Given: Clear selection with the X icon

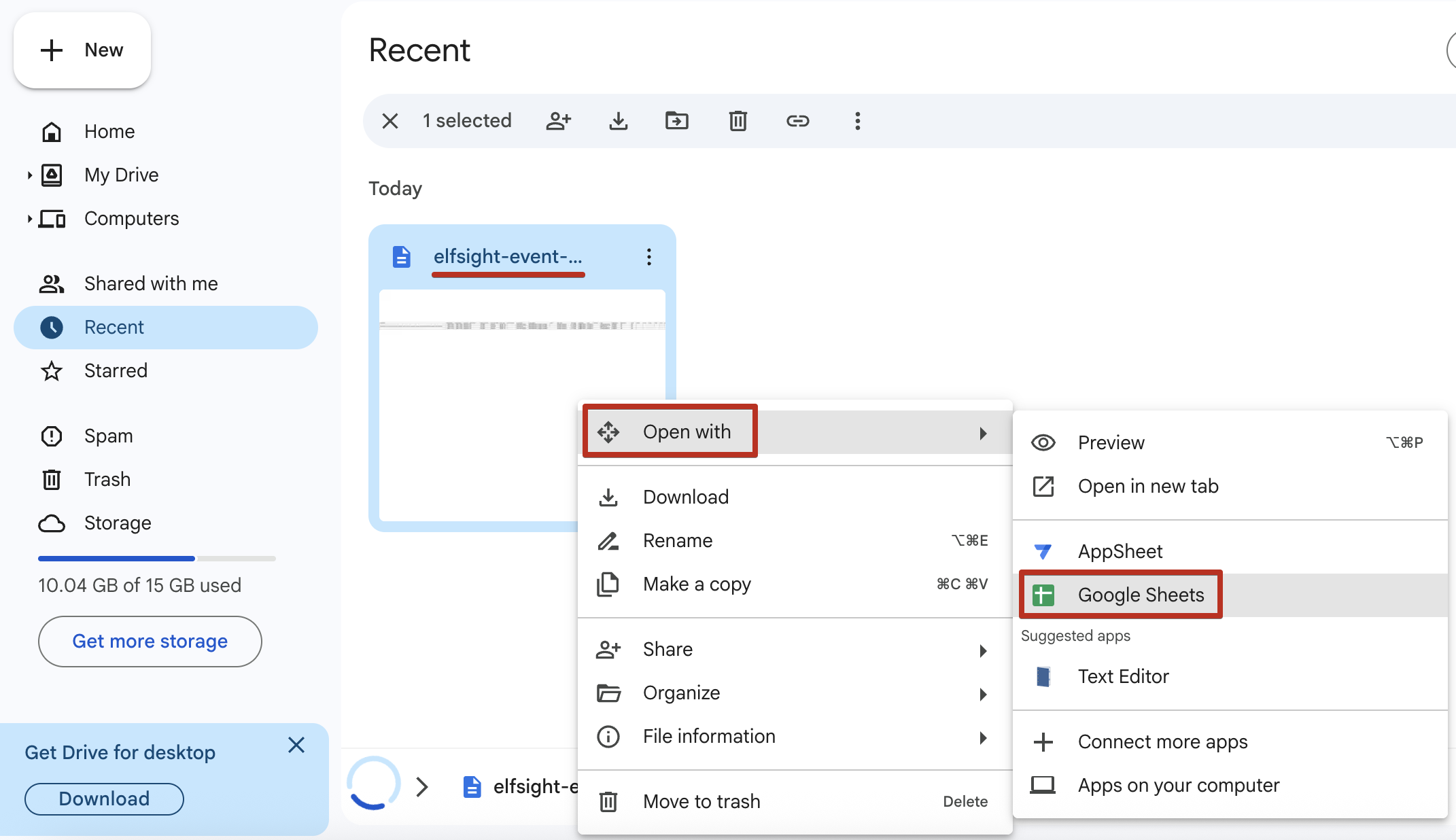Looking at the screenshot, I should pyautogui.click(x=390, y=121).
